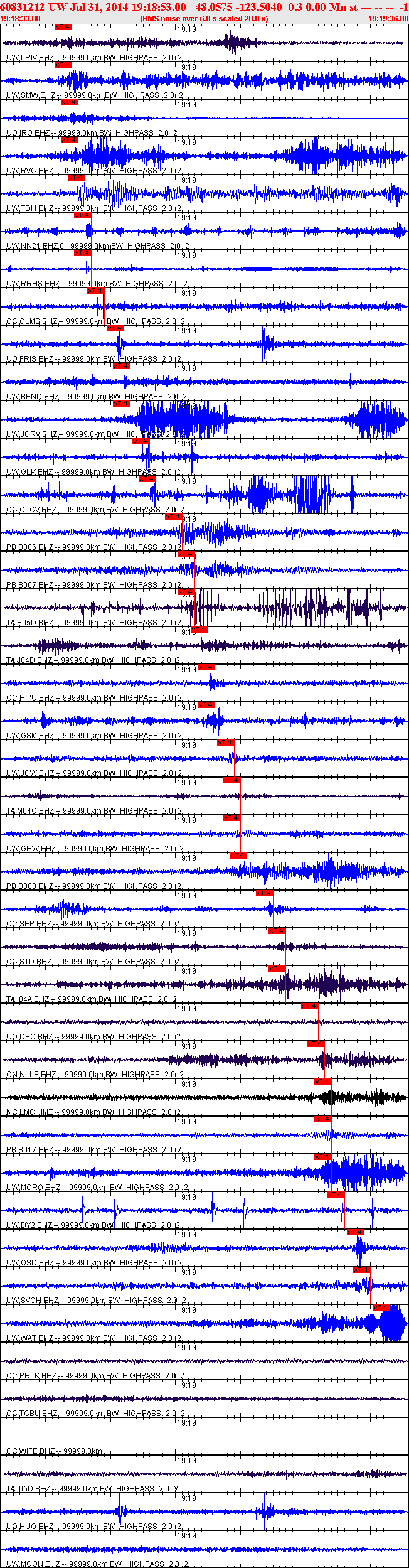
Task: Click the red pick marker on UW.DY2 trace
Action: point(336,1195)
